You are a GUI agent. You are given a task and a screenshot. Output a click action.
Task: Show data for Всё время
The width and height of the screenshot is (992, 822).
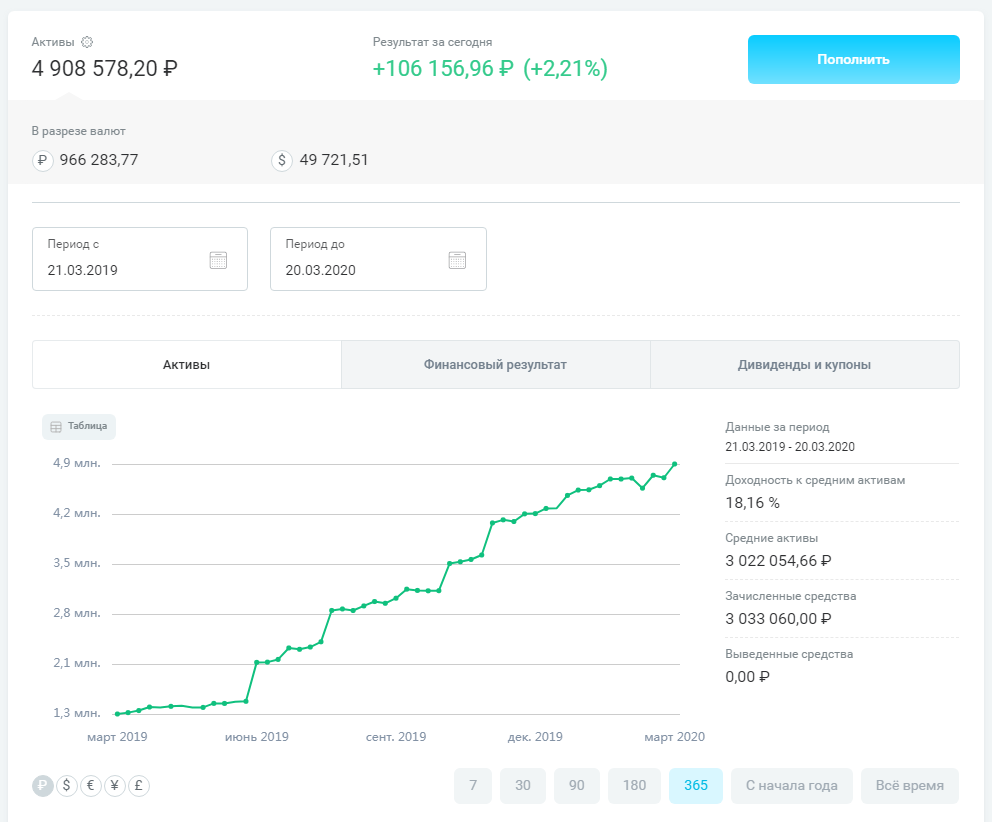tap(909, 786)
